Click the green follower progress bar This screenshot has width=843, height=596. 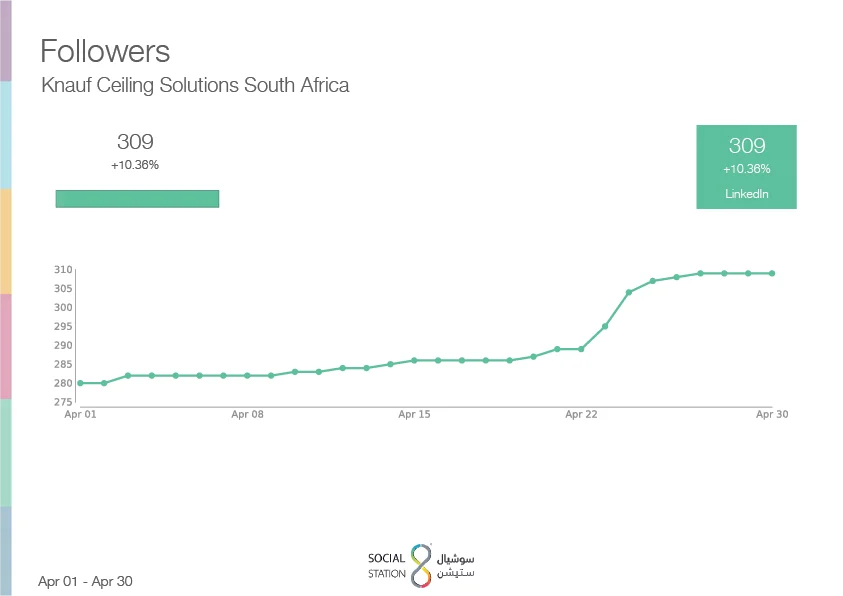point(137,198)
